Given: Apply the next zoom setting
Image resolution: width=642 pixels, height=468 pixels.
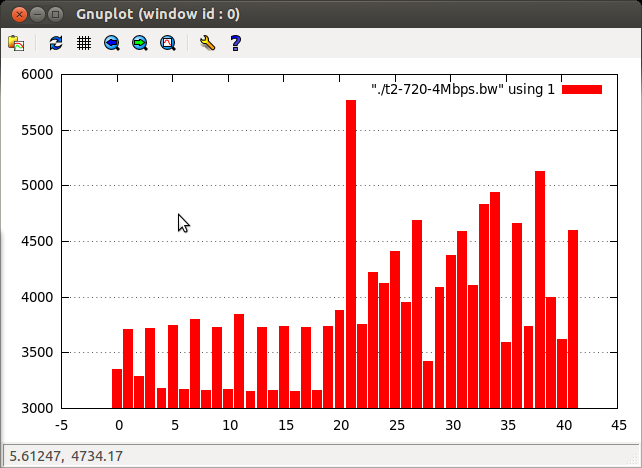Looking at the screenshot, I should click(x=140, y=43).
